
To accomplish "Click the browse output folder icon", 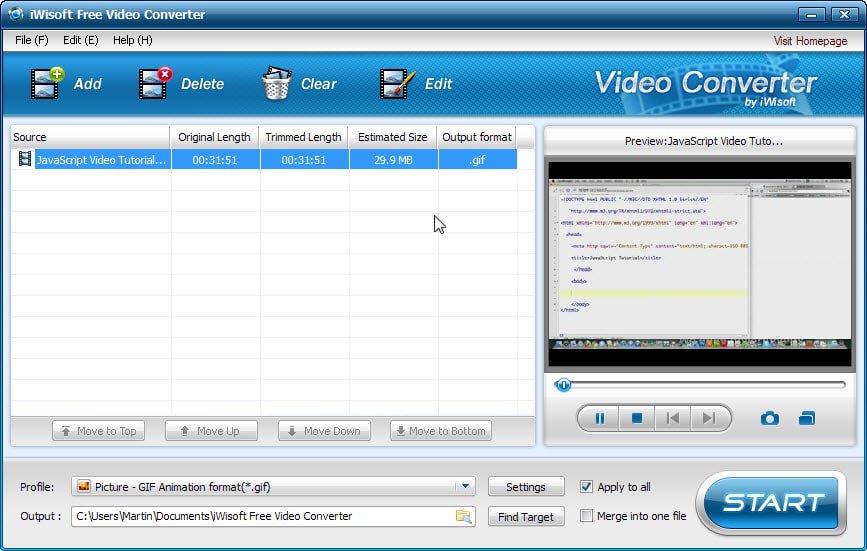I will tap(463, 516).
